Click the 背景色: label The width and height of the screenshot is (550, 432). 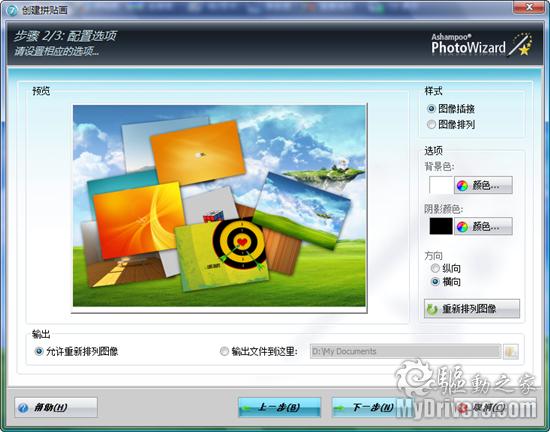click(x=439, y=166)
